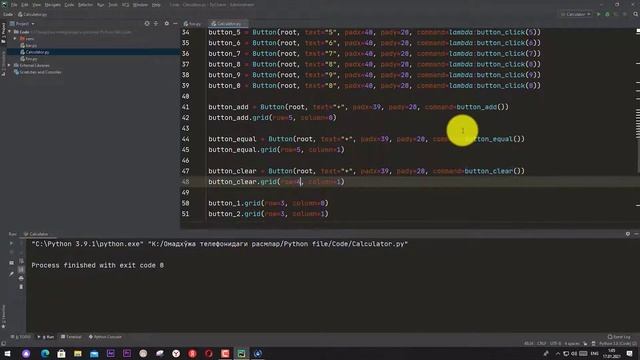Open the Project view dropdown

[22, 24]
